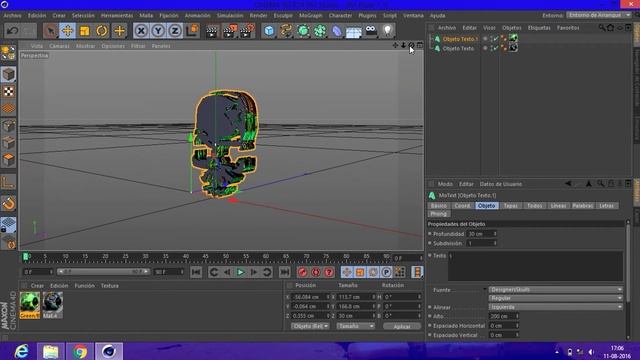Viewport: 640px width, 360px height.
Task: Open the Simulación menu
Action: point(230,16)
